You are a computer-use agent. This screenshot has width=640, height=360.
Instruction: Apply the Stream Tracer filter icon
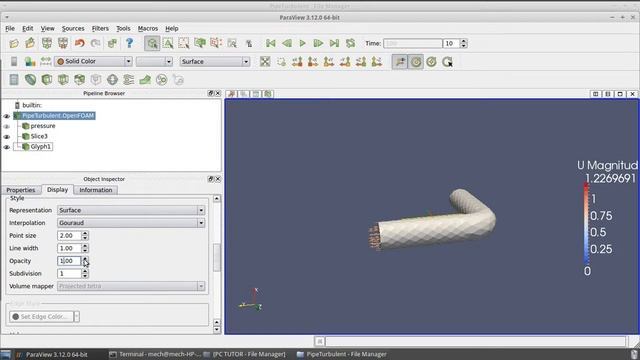pyautogui.click(x=129, y=80)
